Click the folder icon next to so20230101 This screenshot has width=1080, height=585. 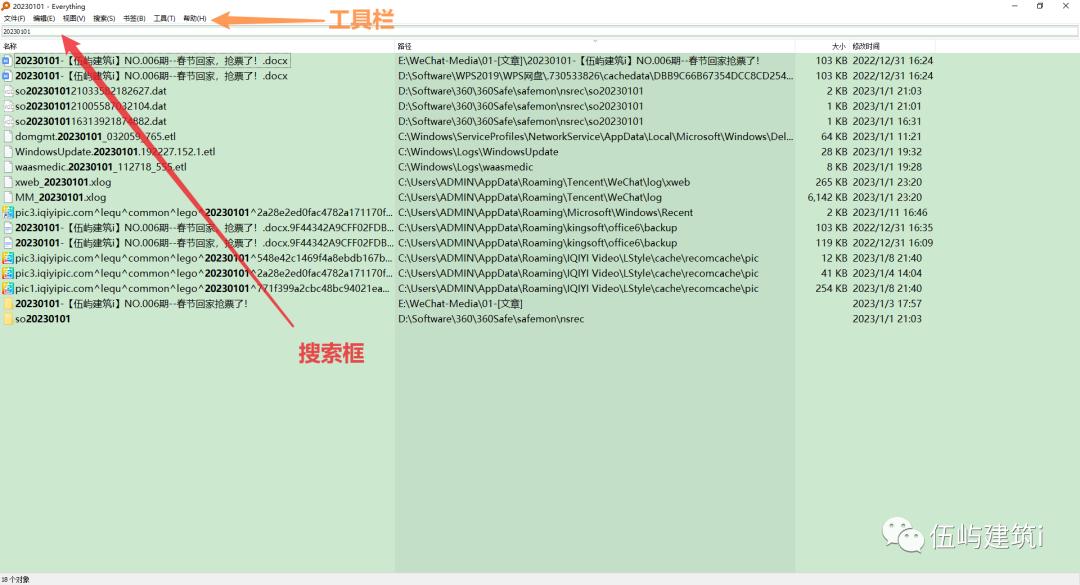pyautogui.click(x=10, y=318)
